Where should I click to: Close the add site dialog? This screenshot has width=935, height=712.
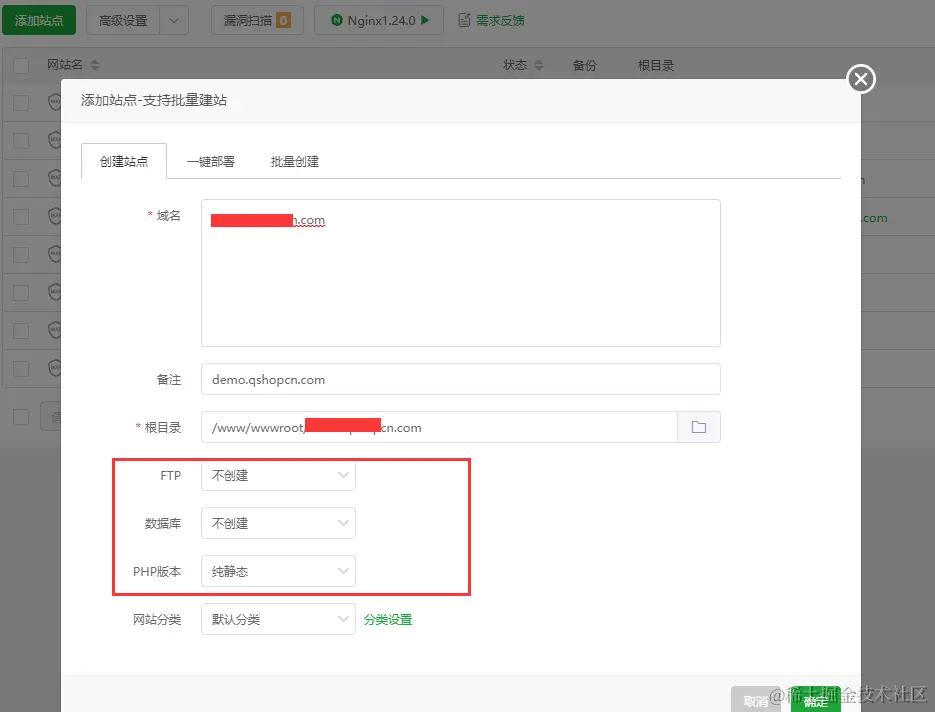click(x=860, y=79)
